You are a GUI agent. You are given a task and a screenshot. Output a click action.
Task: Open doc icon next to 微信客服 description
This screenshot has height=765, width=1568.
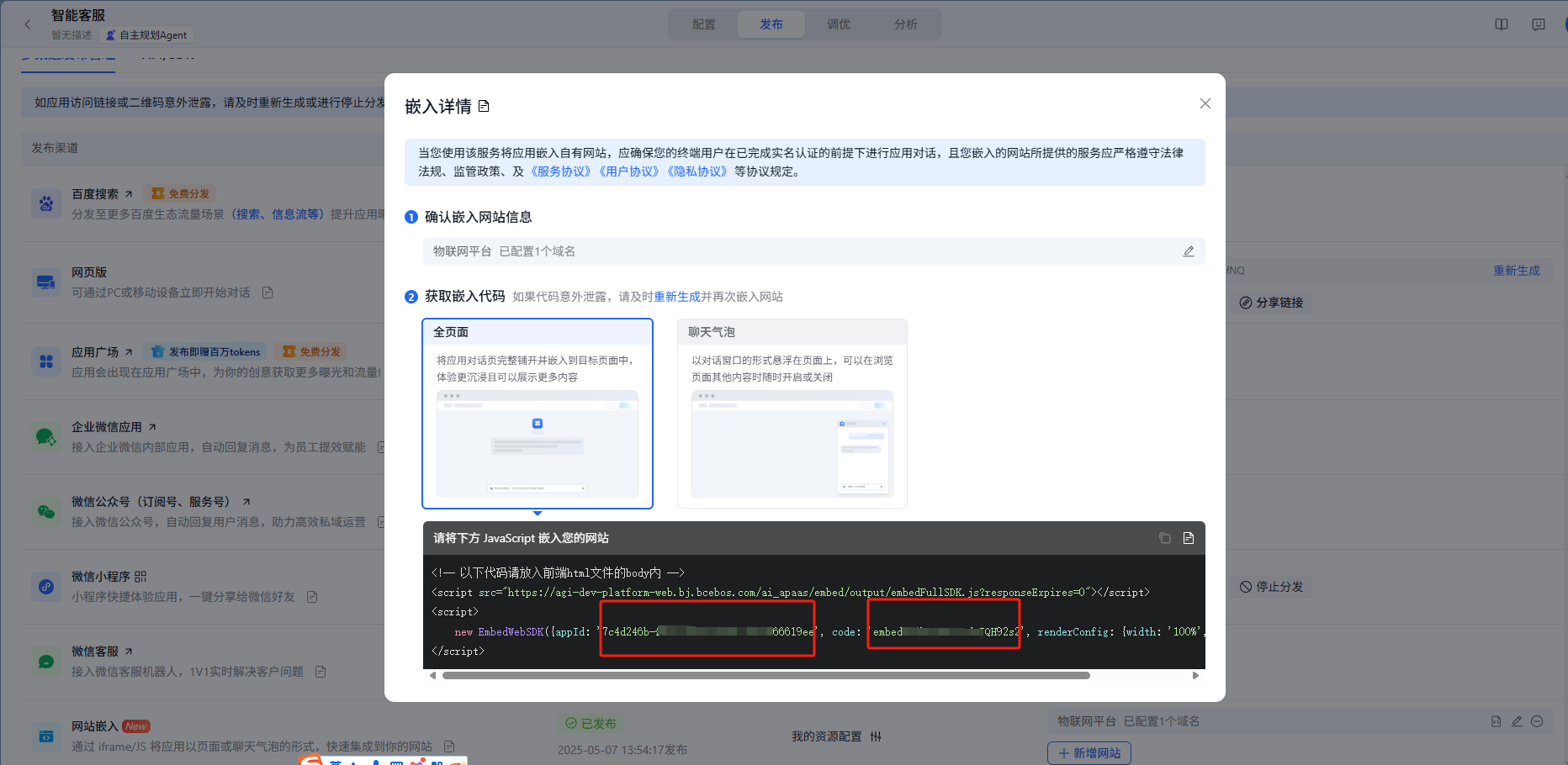click(320, 672)
